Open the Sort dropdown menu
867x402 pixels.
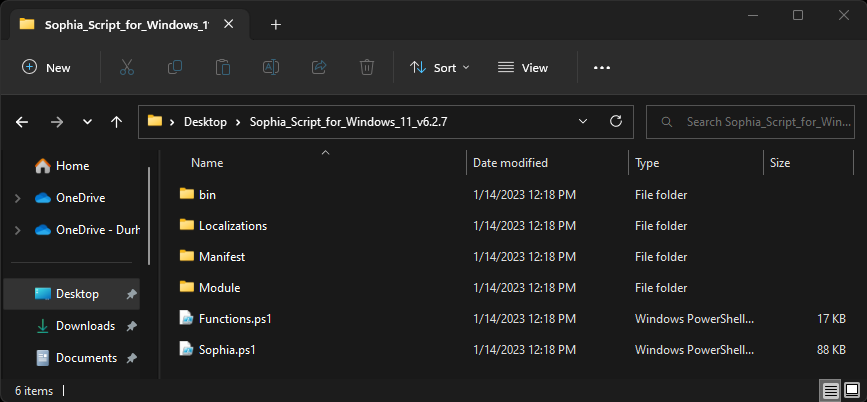(440, 67)
